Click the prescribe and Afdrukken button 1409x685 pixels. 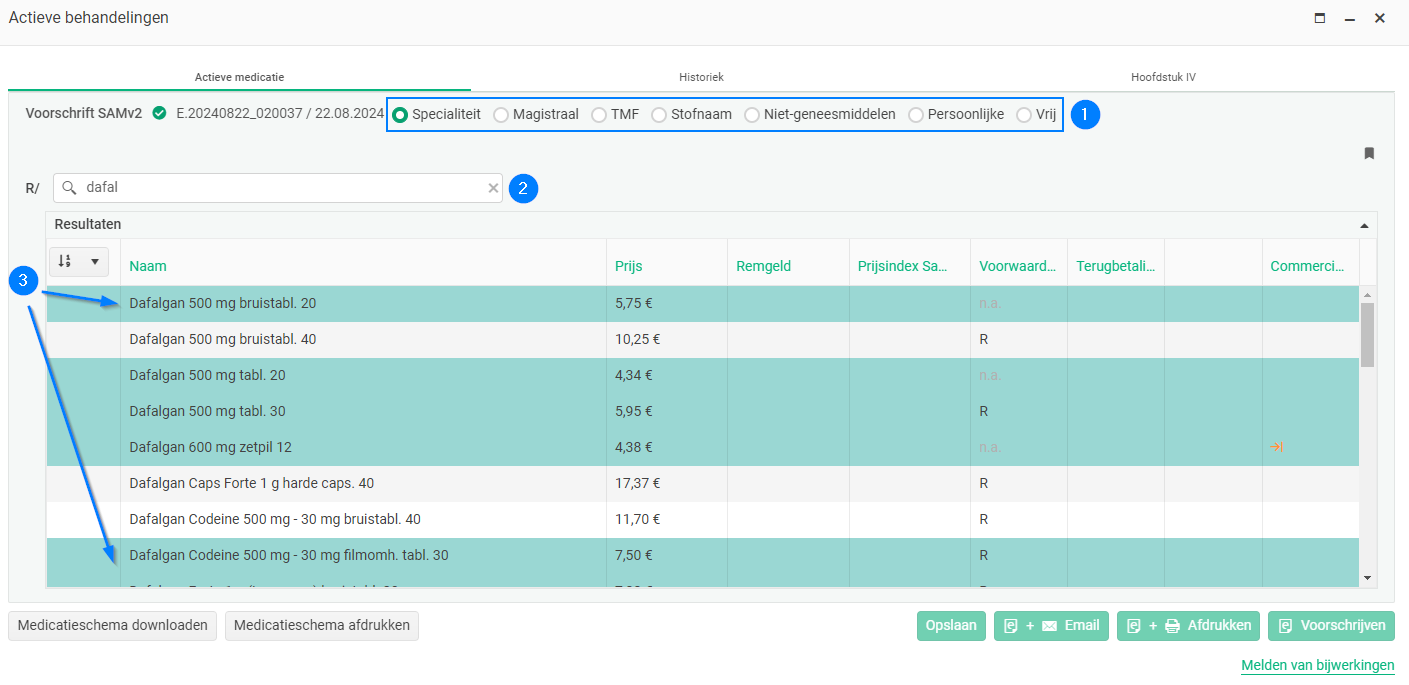1189,625
